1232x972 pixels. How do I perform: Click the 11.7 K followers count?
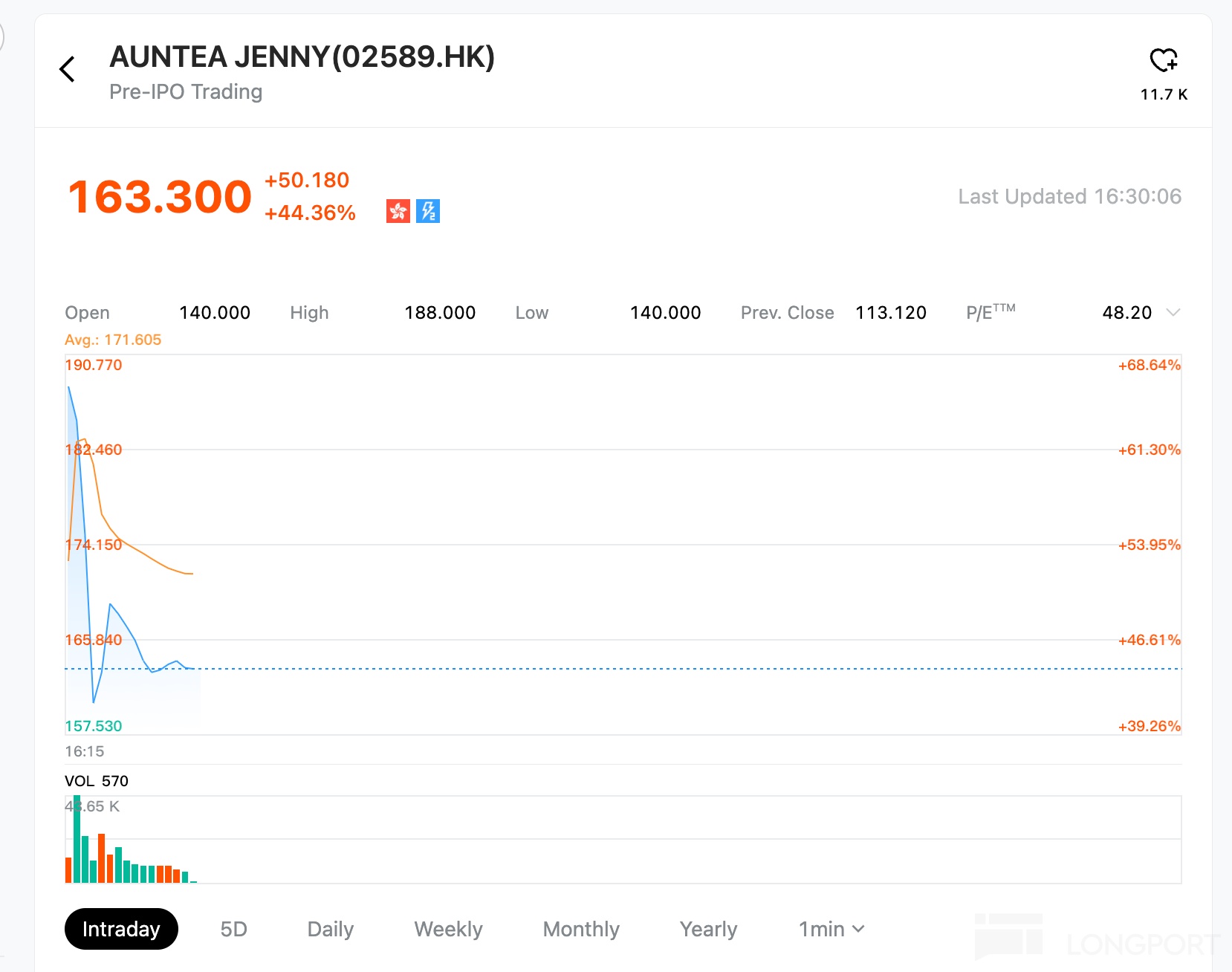tap(1164, 94)
